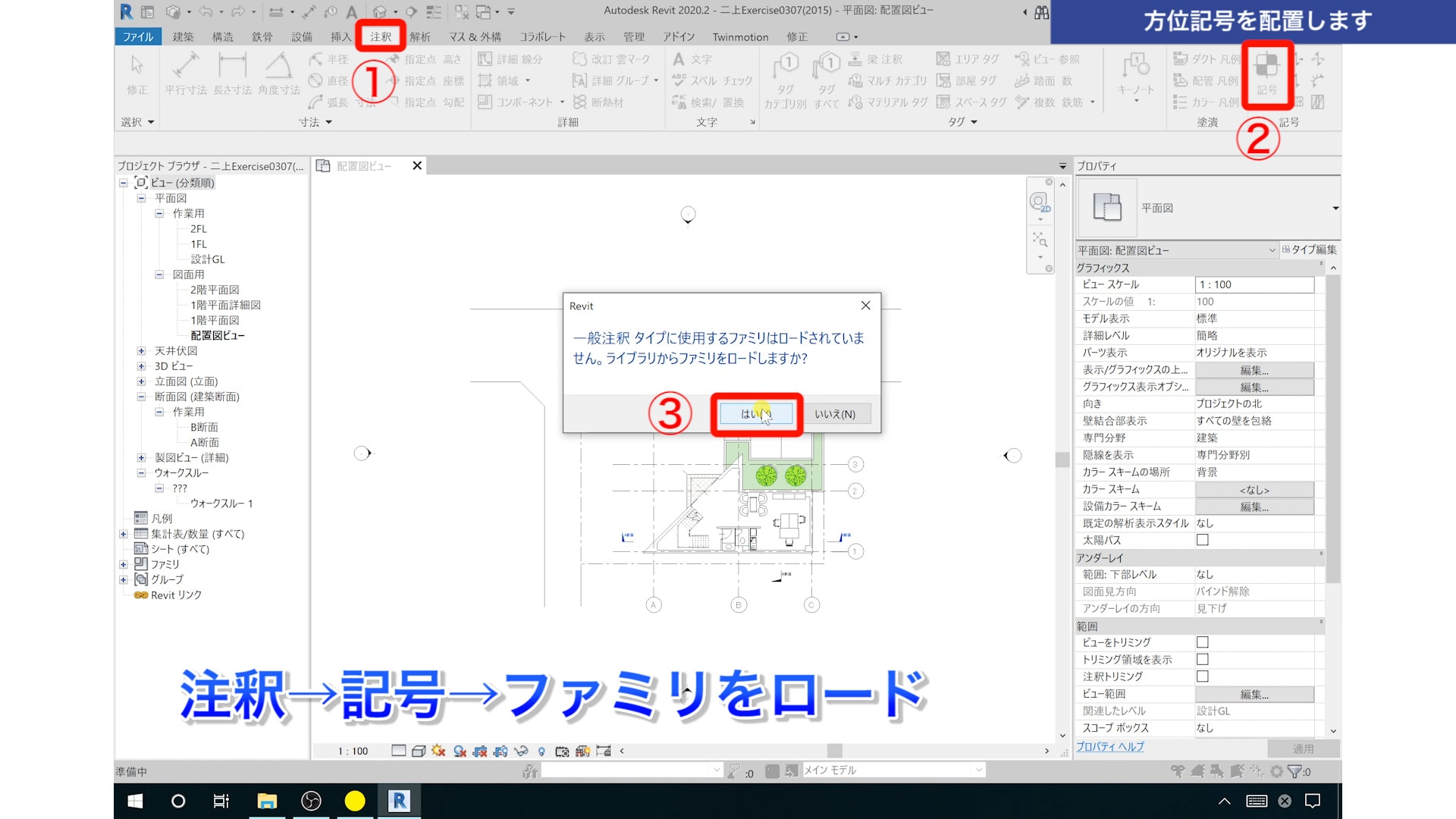This screenshot has height=819, width=1456.
Task: Open the 建築 ribbon tab
Action: 183,36
